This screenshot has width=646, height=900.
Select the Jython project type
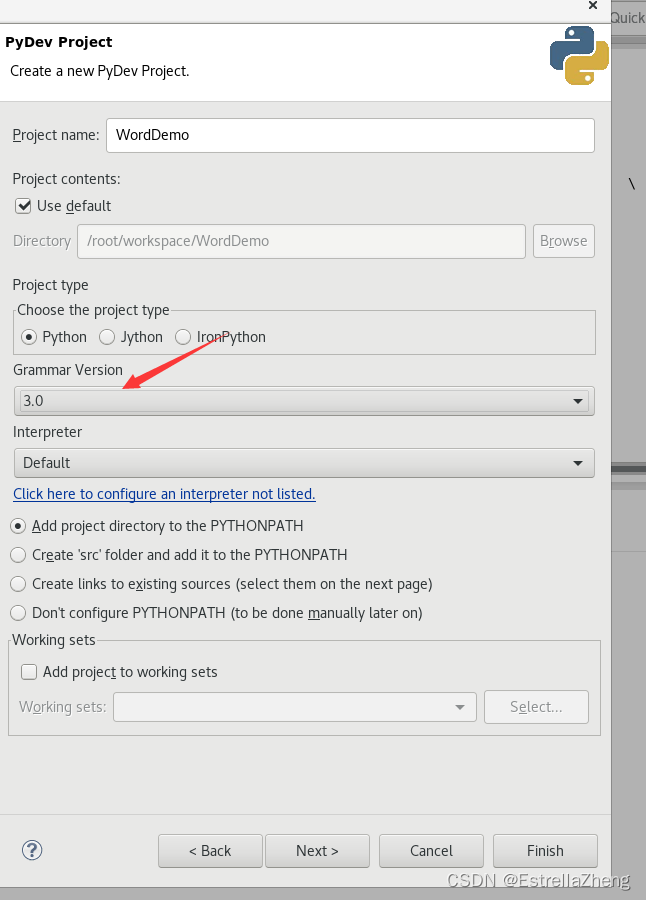point(107,337)
